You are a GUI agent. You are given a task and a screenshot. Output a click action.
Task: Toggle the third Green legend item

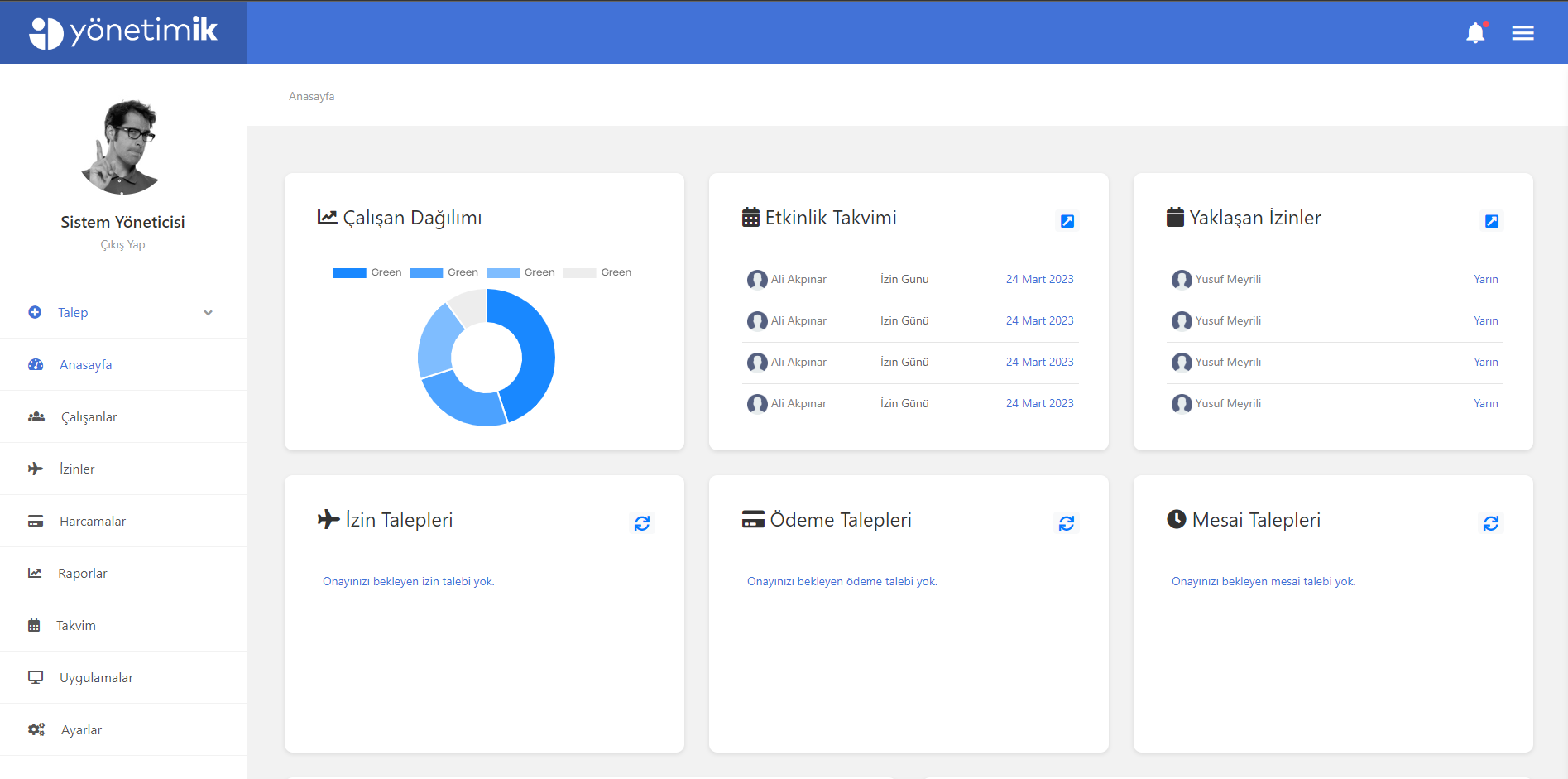(x=520, y=272)
